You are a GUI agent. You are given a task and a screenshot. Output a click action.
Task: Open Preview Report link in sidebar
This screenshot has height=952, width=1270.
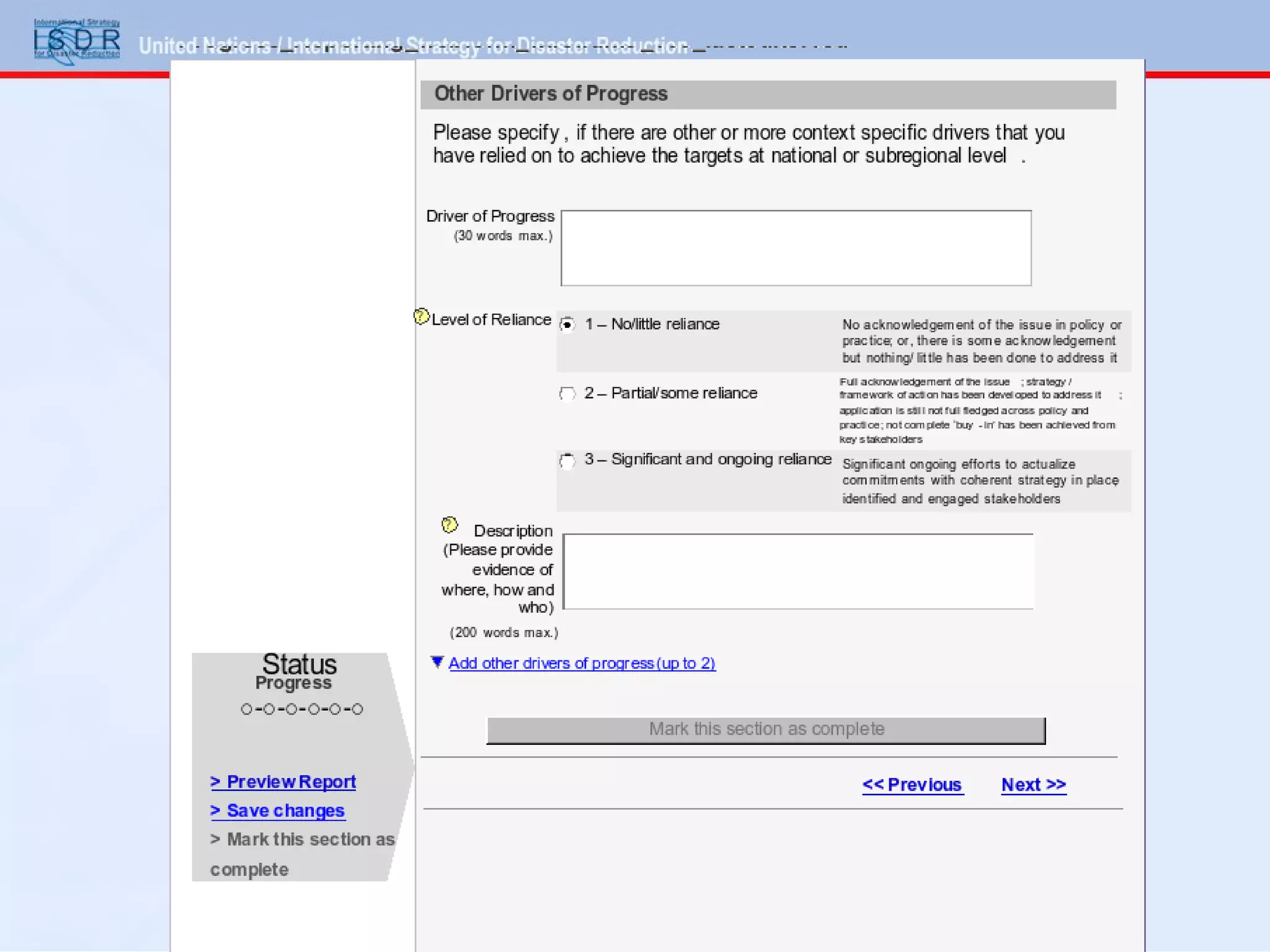[283, 782]
